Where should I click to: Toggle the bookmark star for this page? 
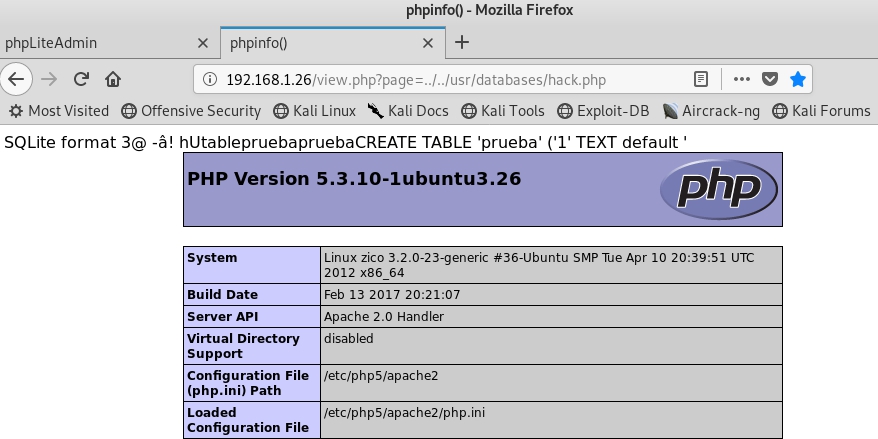point(797,80)
